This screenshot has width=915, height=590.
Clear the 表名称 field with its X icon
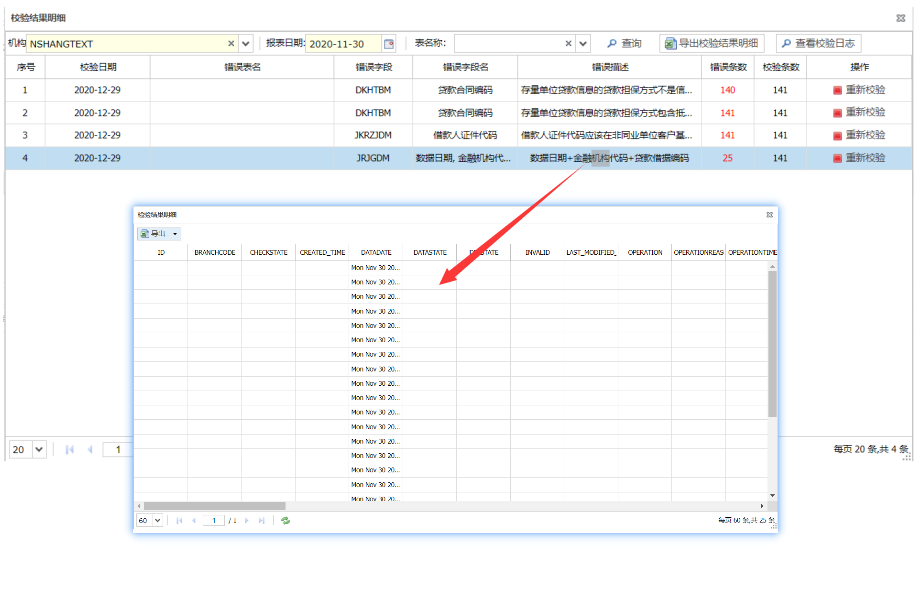tap(569, 44)
